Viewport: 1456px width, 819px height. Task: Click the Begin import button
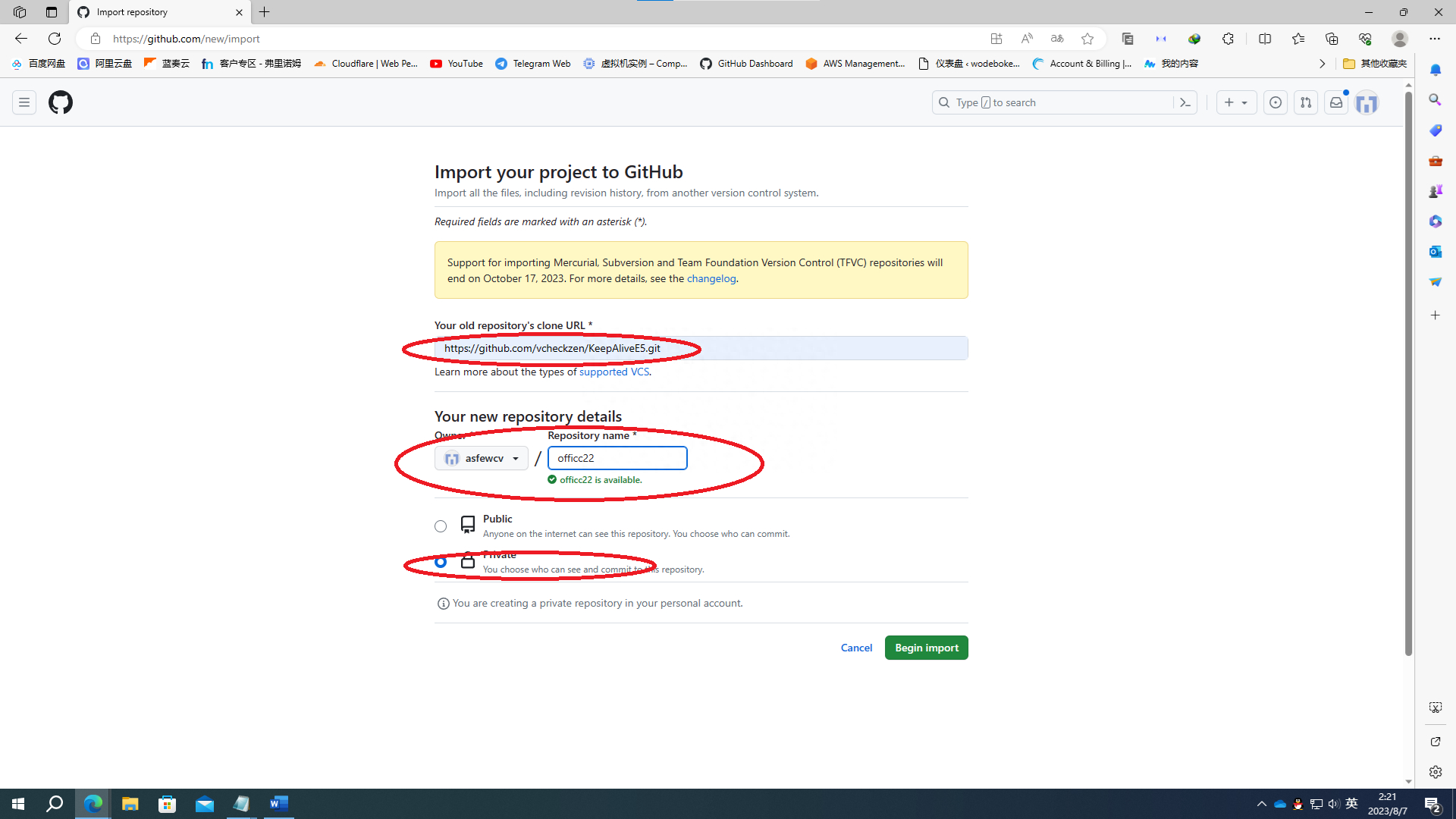(x=926, y=648)
